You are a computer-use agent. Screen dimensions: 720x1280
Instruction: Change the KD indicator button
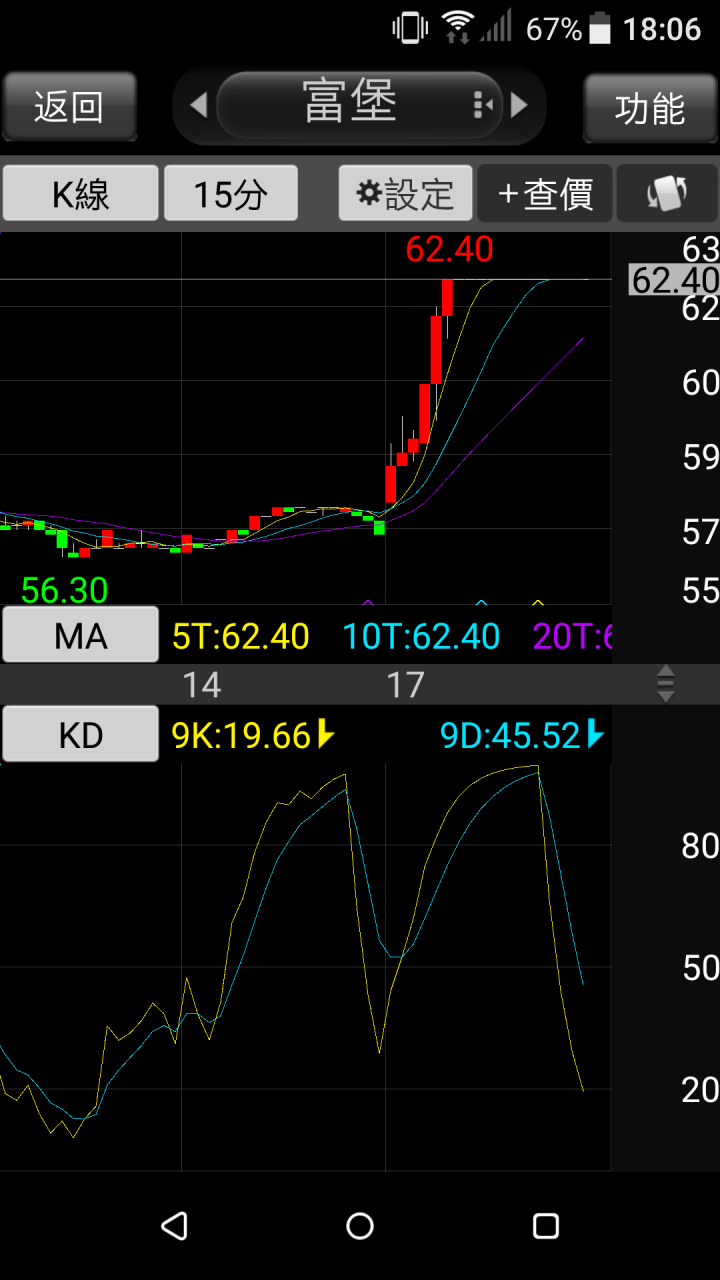(x=81, y=734)
